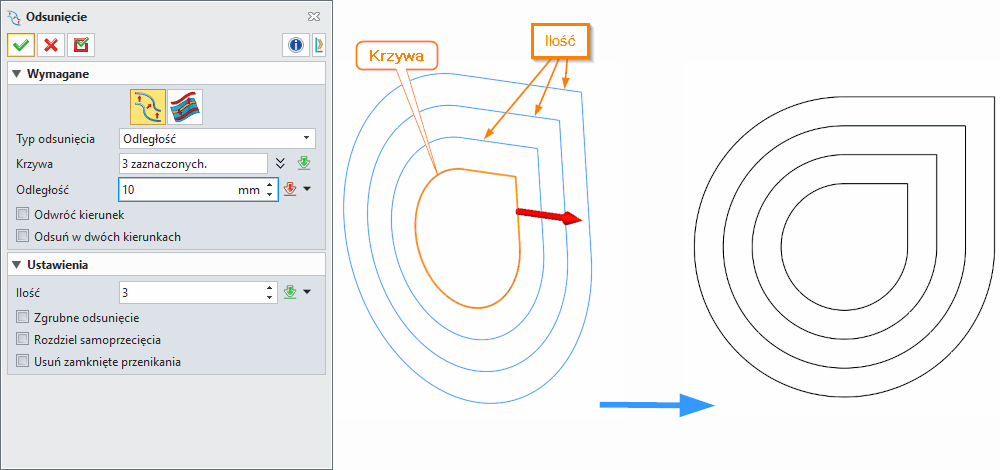
Task: Check Odsuń w dwóch kierunkach
Action: coord(24,236)
